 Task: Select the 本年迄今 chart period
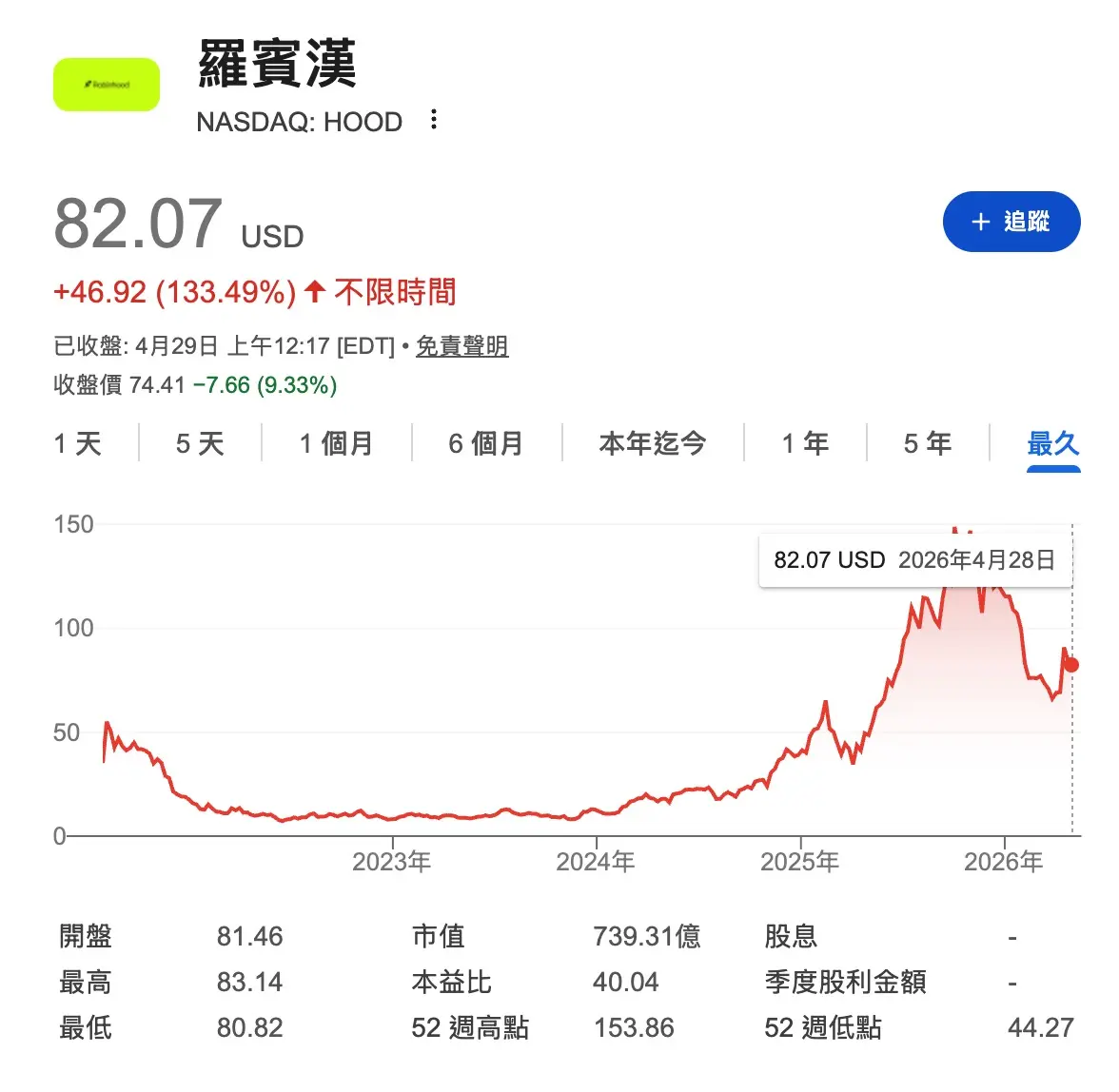(x=653, y=443)
